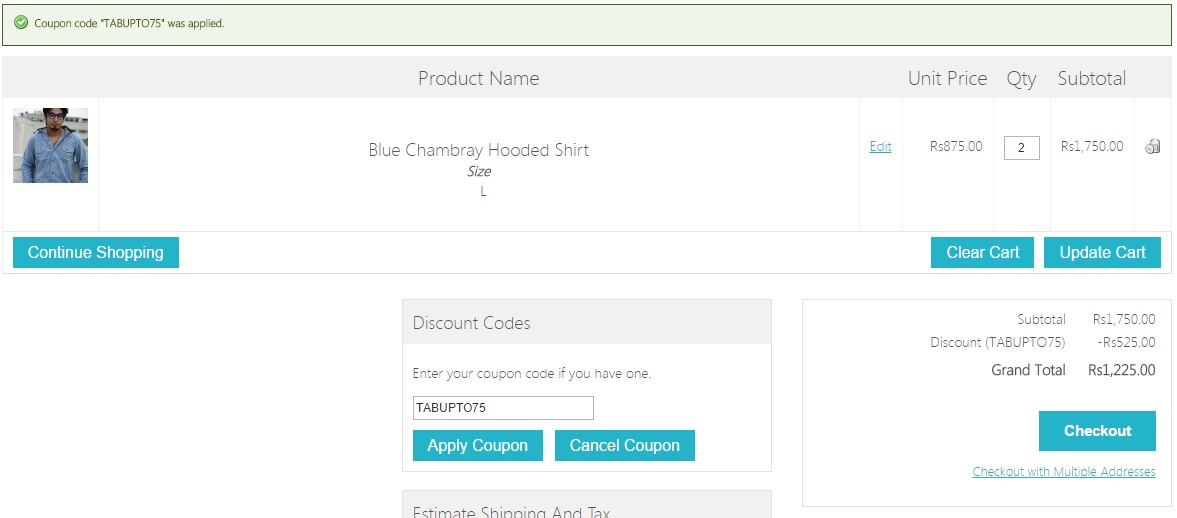
Task: Click into the coupon code field
Action: coord(503,408)
